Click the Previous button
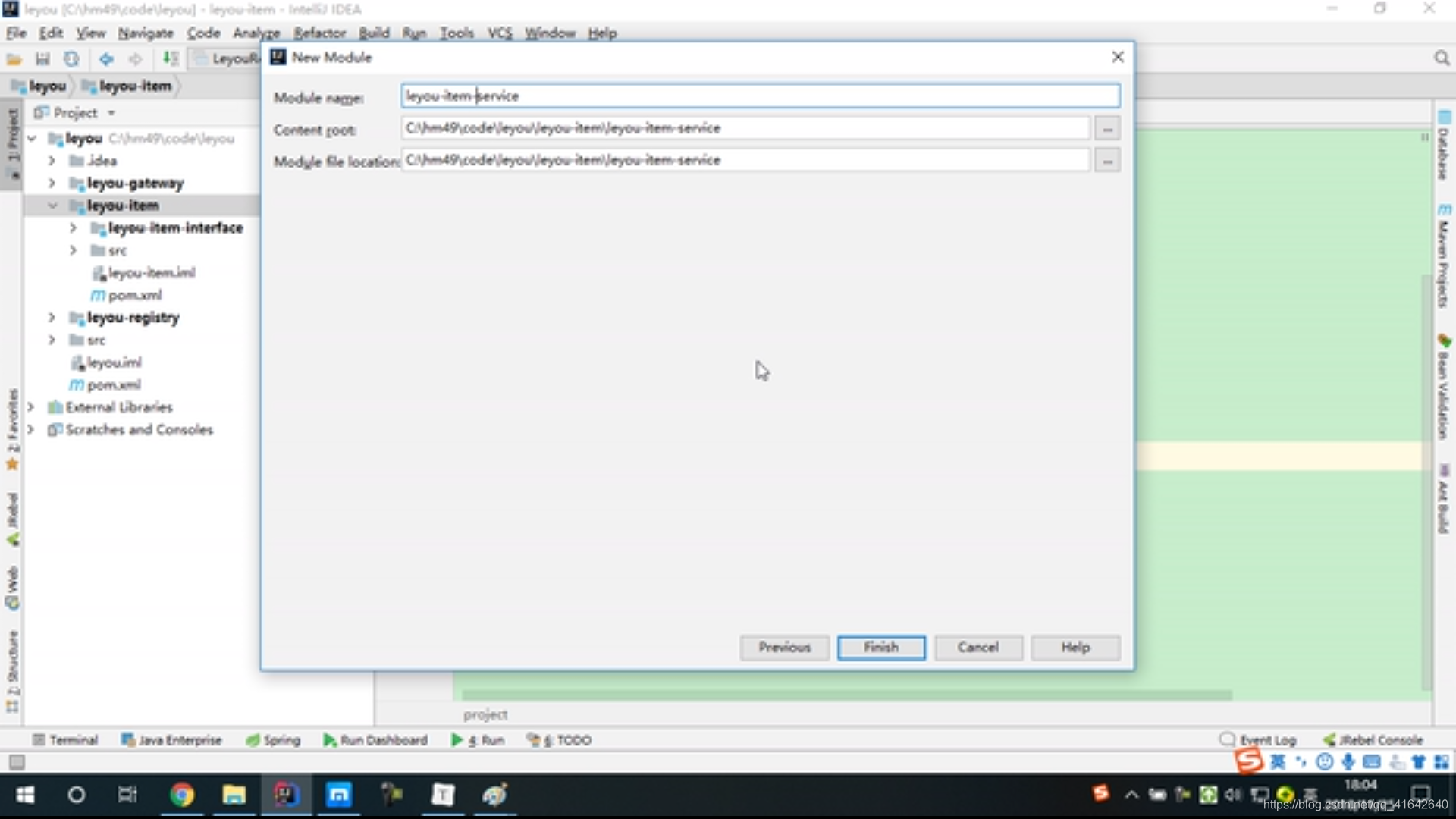Image resolution: width=1456 pixels, height=819 pixels. pyautogui.click(x=784, y=648)
